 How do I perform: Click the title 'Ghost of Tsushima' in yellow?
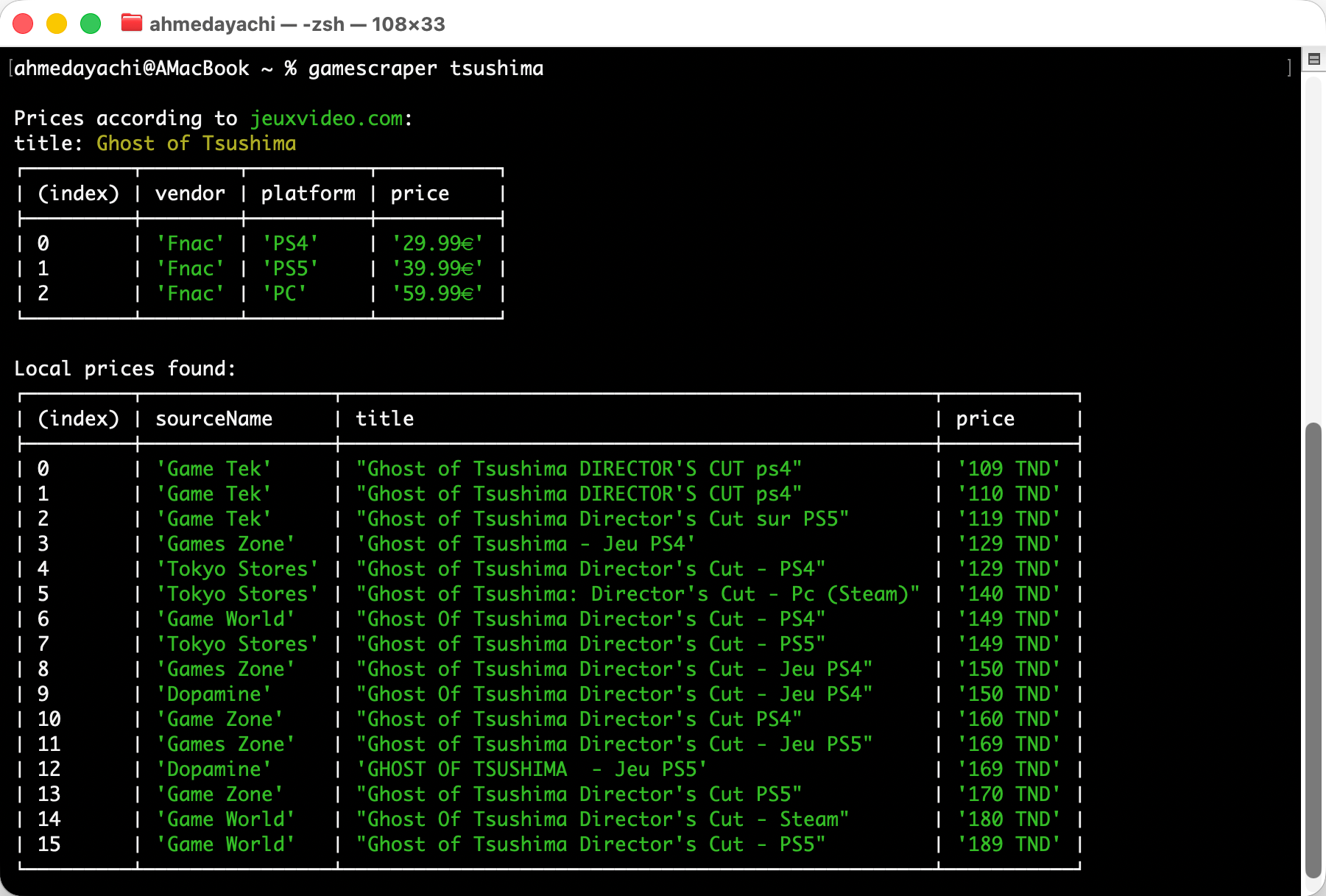pos(197,144)
